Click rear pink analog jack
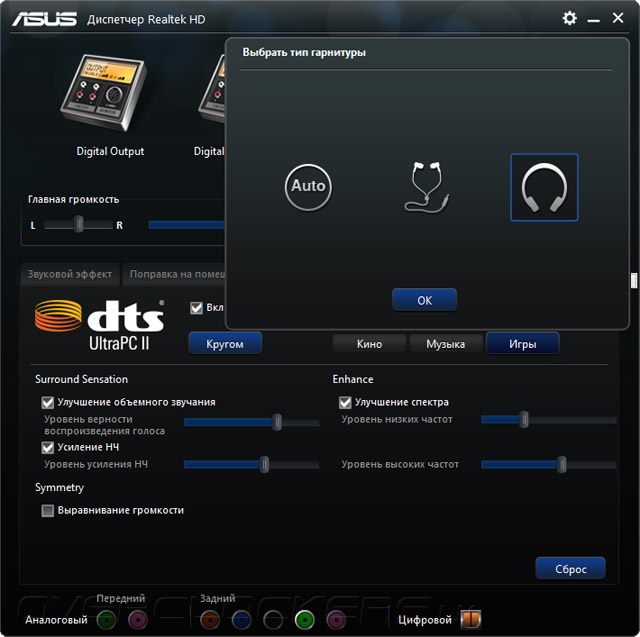Viewport: 640px width, 637px height. point(336,620)
